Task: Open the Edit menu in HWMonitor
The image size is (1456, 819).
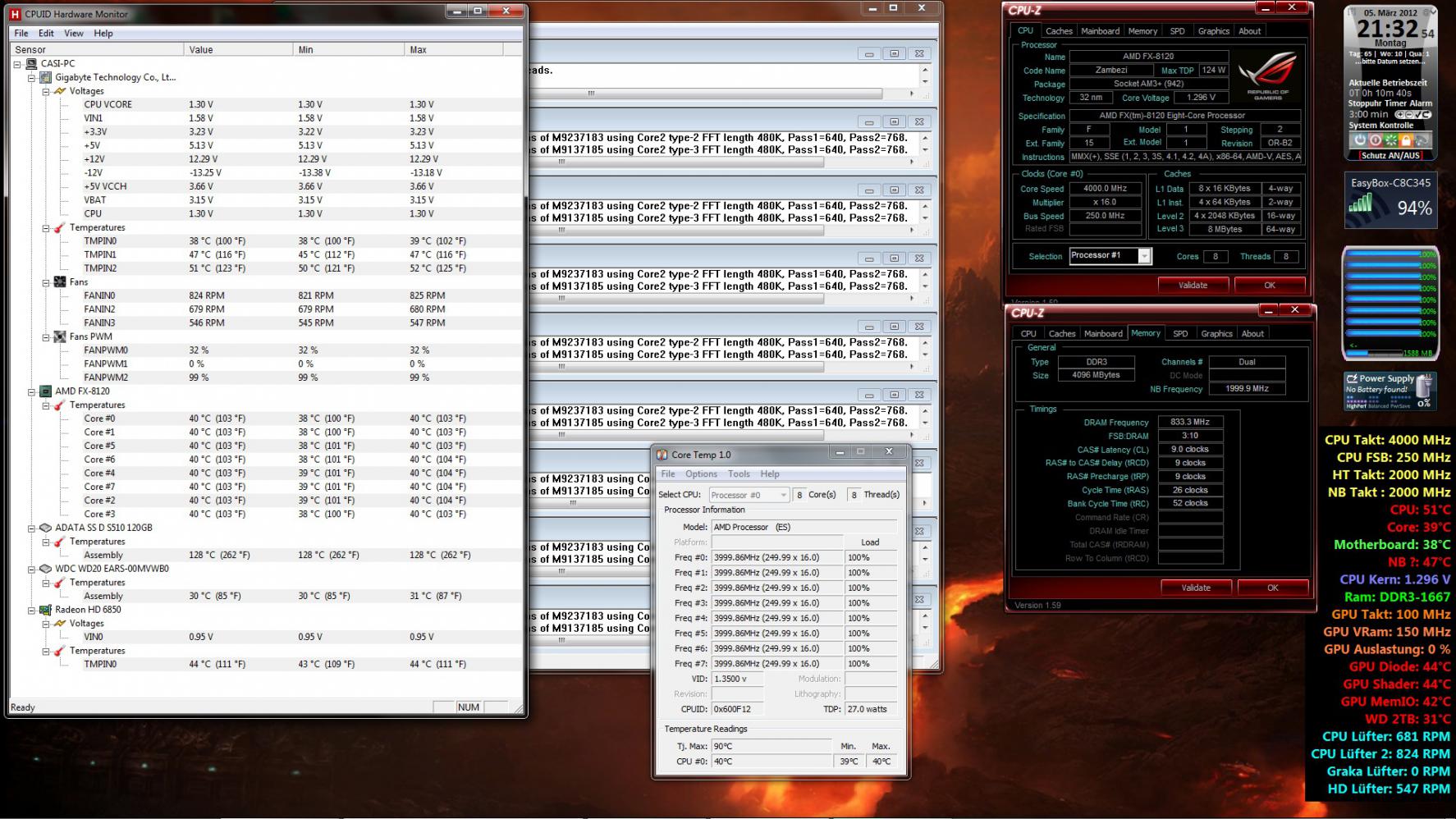Action: click(x=46, y=33)
